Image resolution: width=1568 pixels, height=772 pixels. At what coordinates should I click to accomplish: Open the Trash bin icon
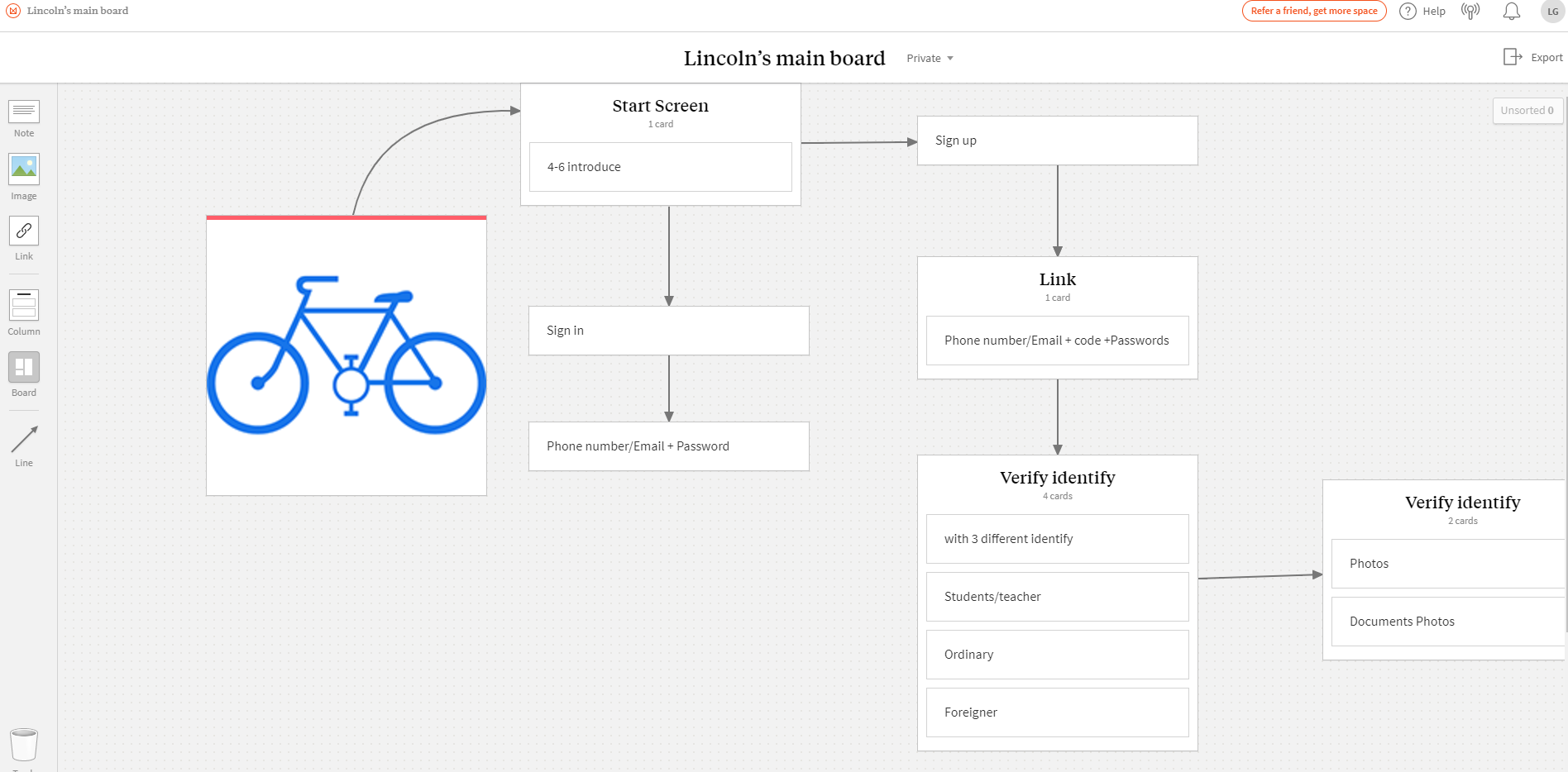point(24,744)
